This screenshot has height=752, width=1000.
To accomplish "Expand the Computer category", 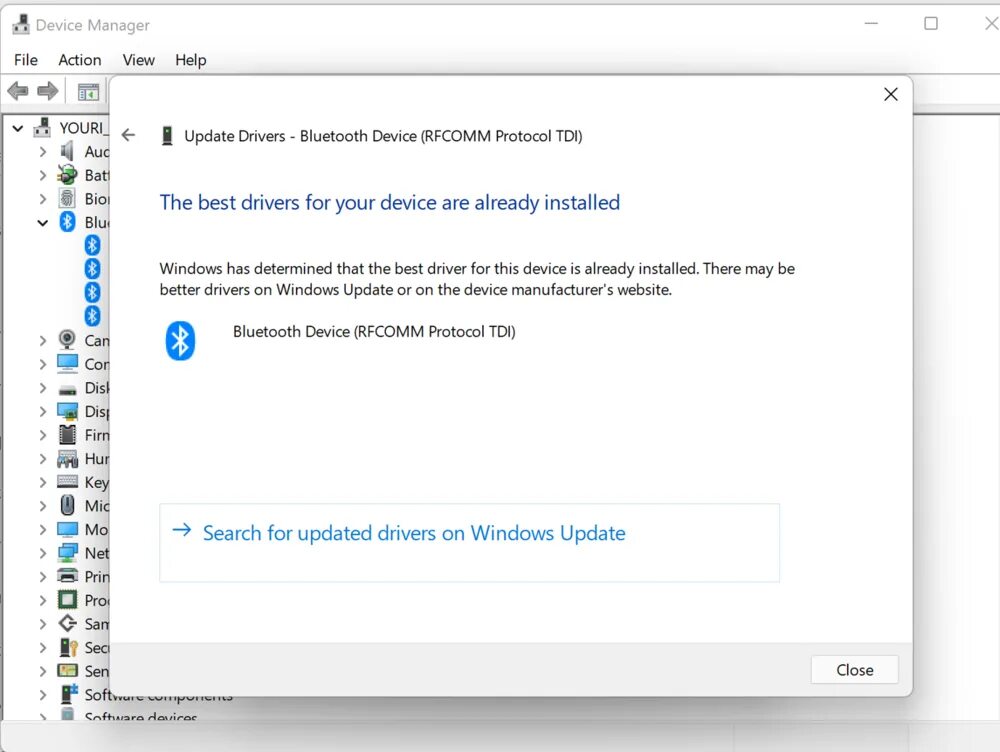I will pos(43,364).
